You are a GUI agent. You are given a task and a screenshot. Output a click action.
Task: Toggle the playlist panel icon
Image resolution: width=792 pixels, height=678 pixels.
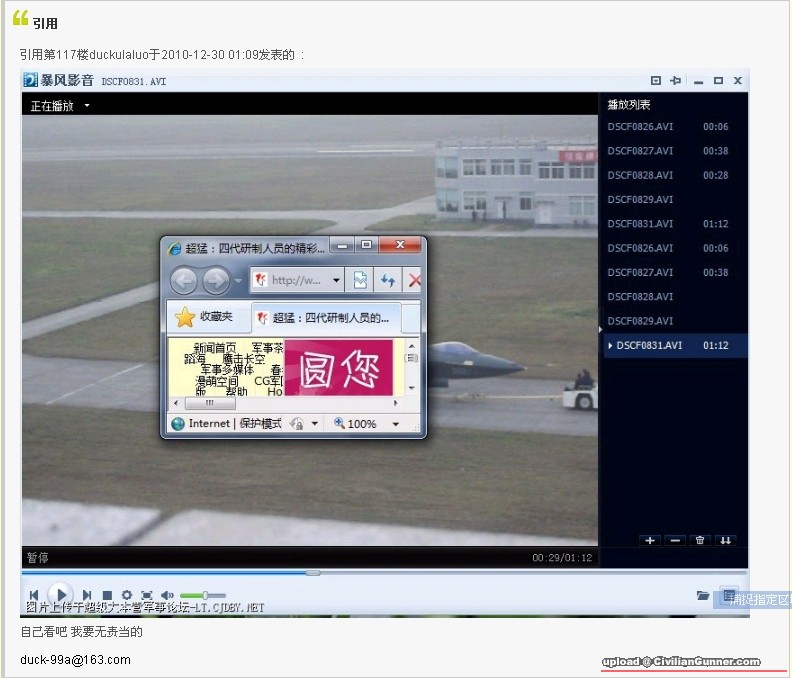[x=729, y=595]
